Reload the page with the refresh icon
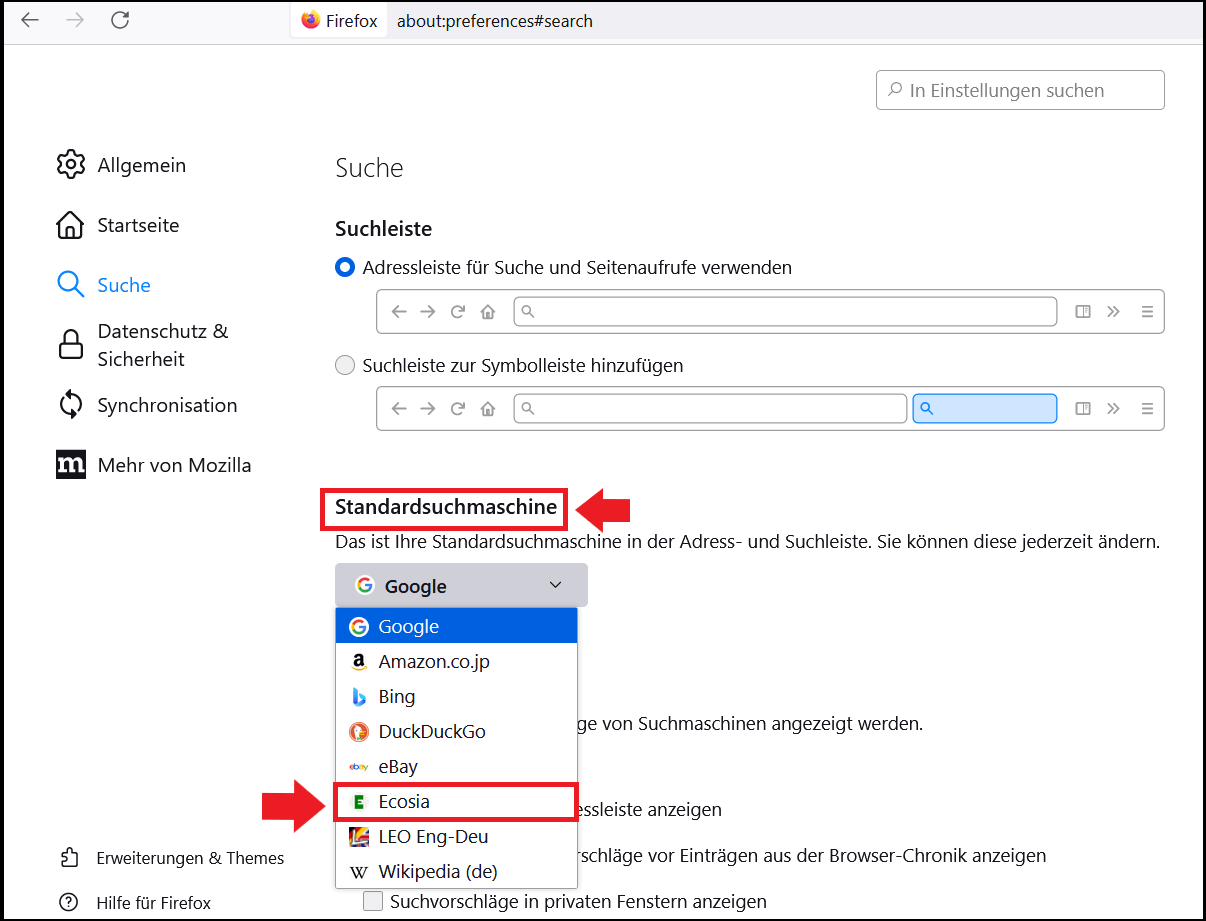This screenshot has width=1206, height=921. coord(120,20)
